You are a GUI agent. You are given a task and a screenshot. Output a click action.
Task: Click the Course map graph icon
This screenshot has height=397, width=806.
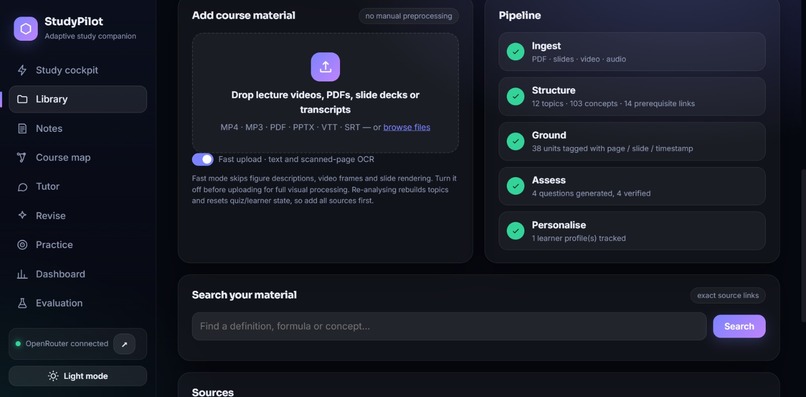click(x=22, y=157)
